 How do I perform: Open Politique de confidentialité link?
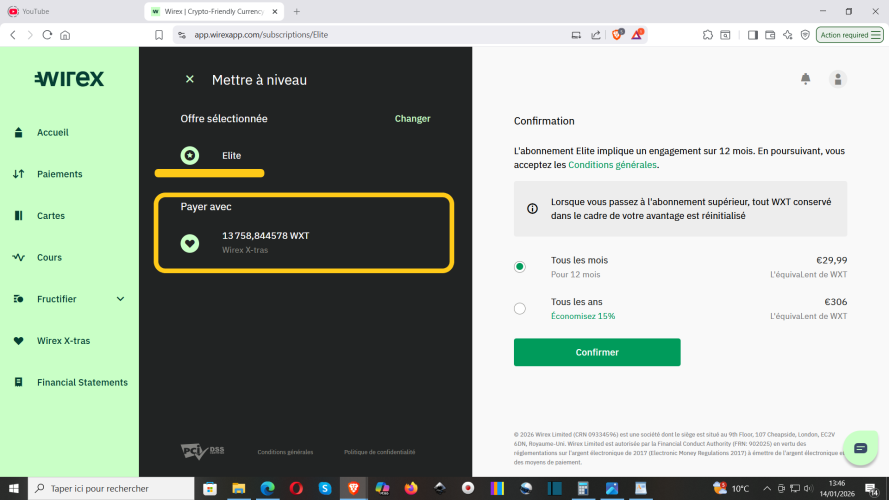point(379,452)
